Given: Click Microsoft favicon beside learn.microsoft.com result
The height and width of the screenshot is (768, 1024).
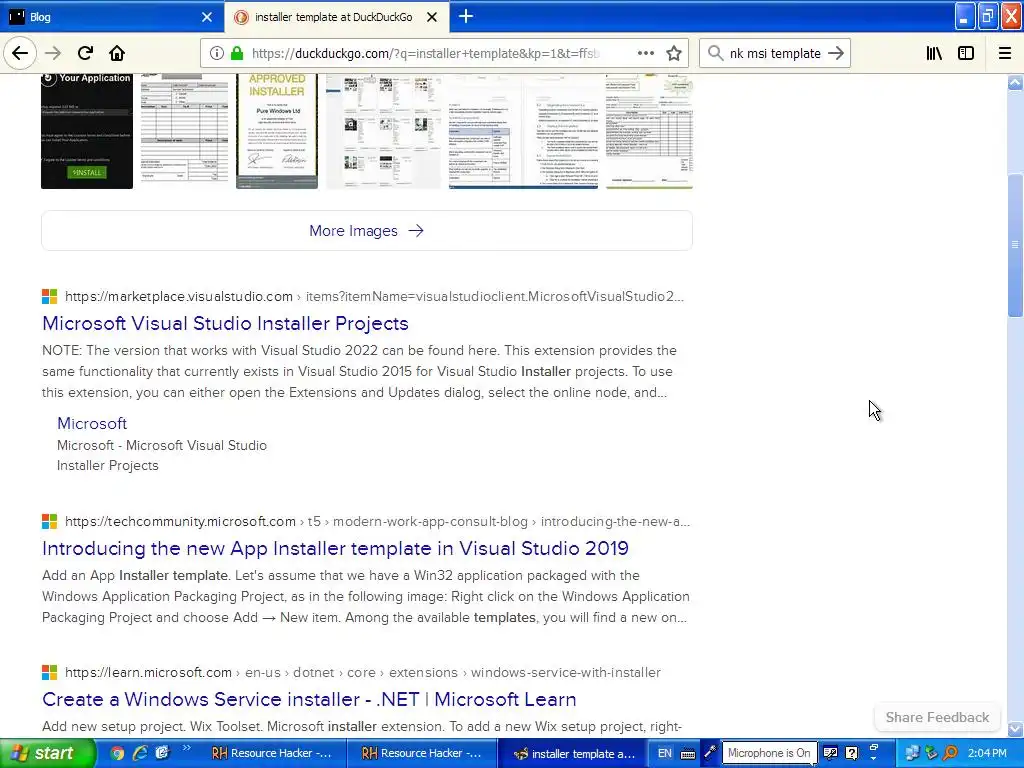Looking at the screenshot, I should point(50,672).
